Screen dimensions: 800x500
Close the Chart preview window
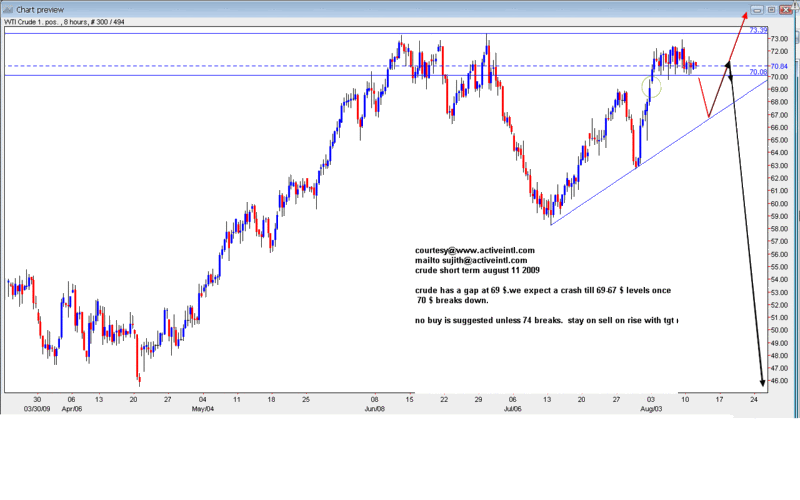pyautogui.click(x=786, y=10)
